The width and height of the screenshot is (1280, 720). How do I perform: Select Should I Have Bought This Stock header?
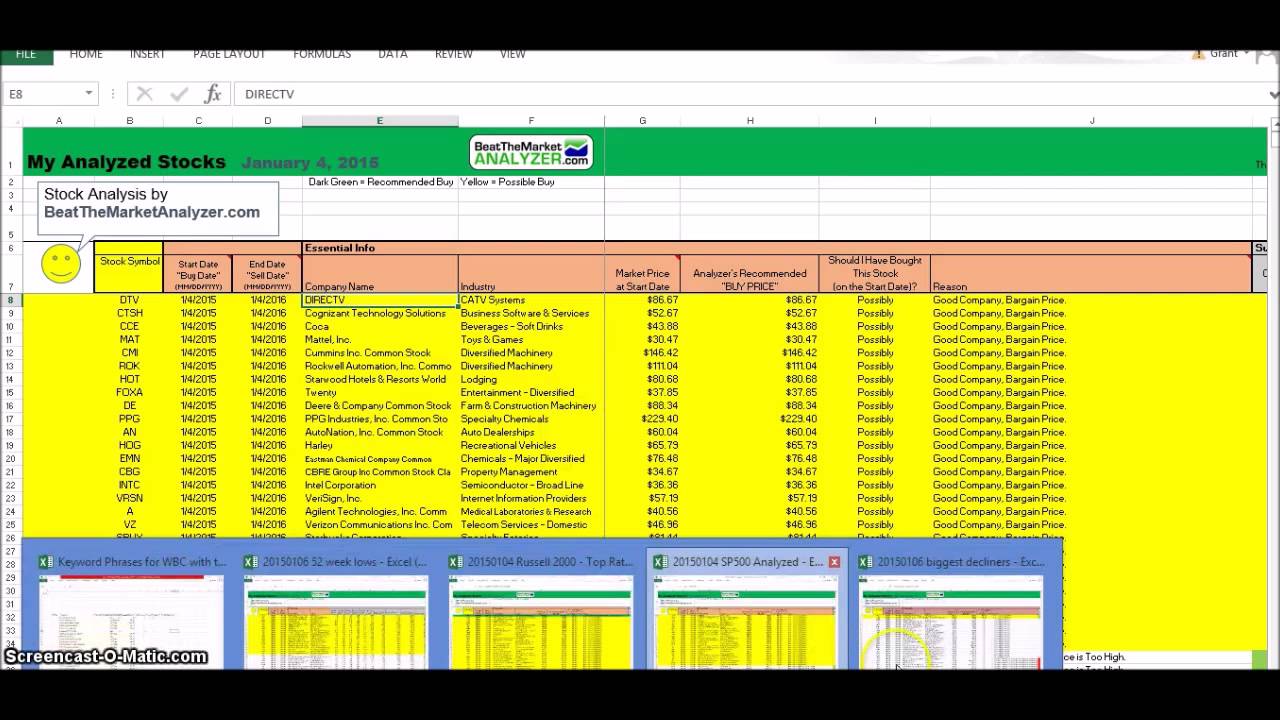[x=875, y=273]
